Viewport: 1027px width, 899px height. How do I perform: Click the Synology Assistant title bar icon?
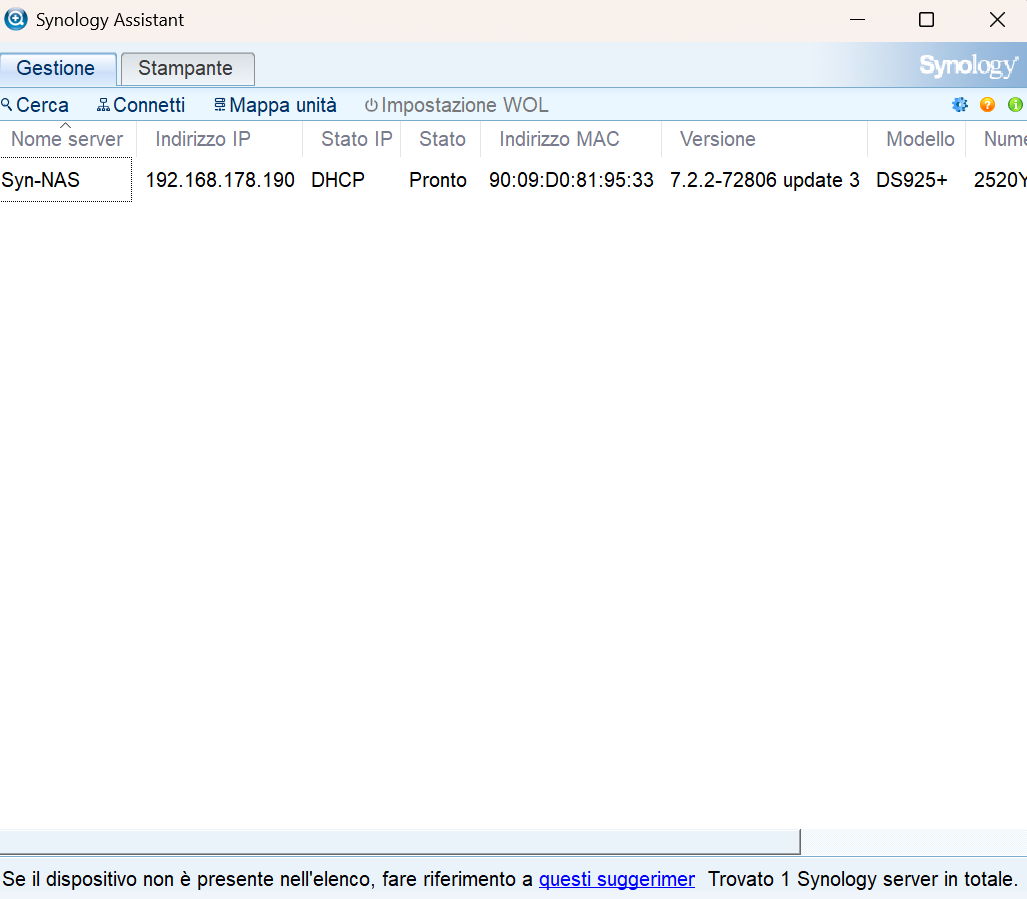tap(16, 20)
